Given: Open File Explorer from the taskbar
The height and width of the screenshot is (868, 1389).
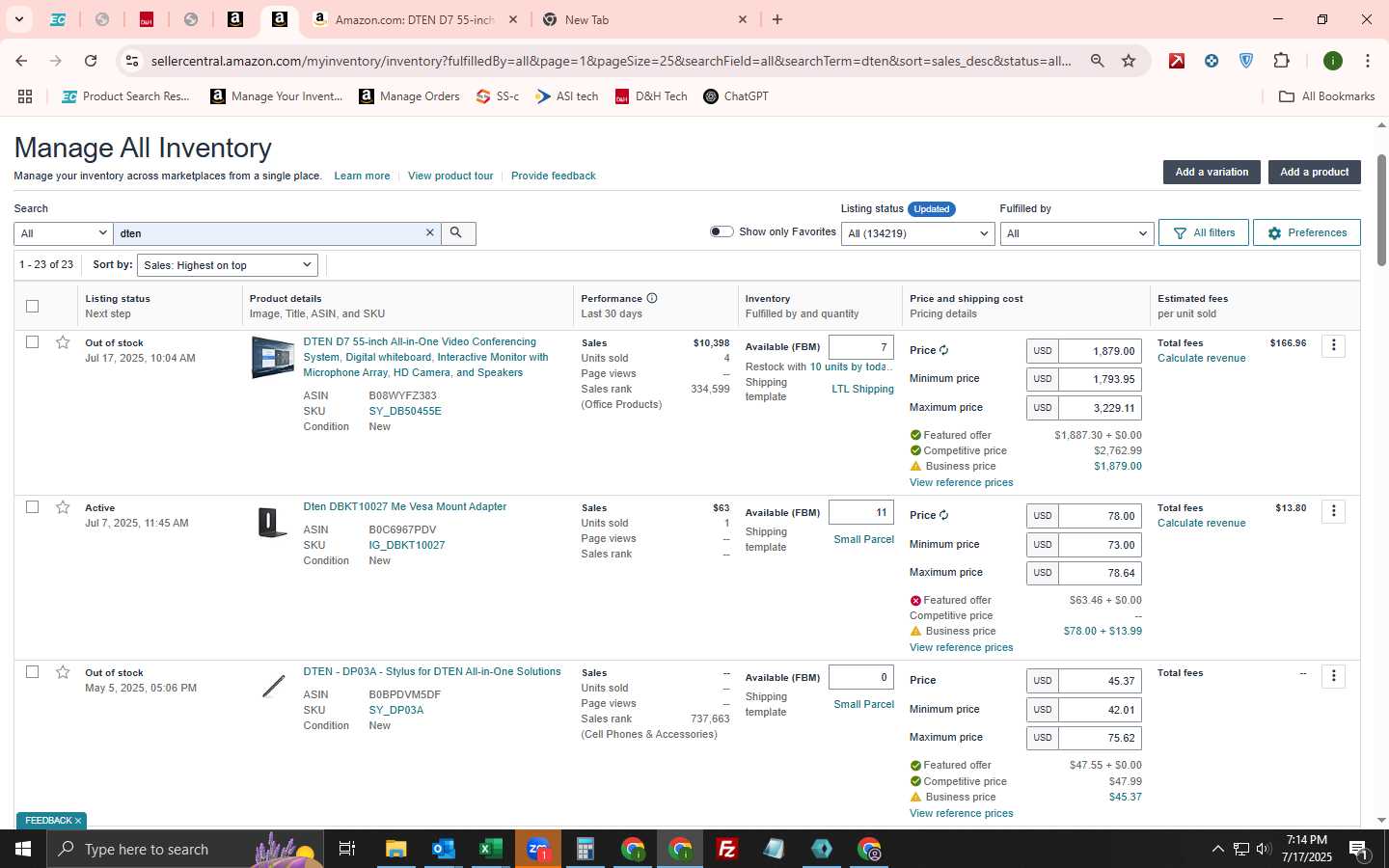Looking at the screenshot, I should pos(395,849).
